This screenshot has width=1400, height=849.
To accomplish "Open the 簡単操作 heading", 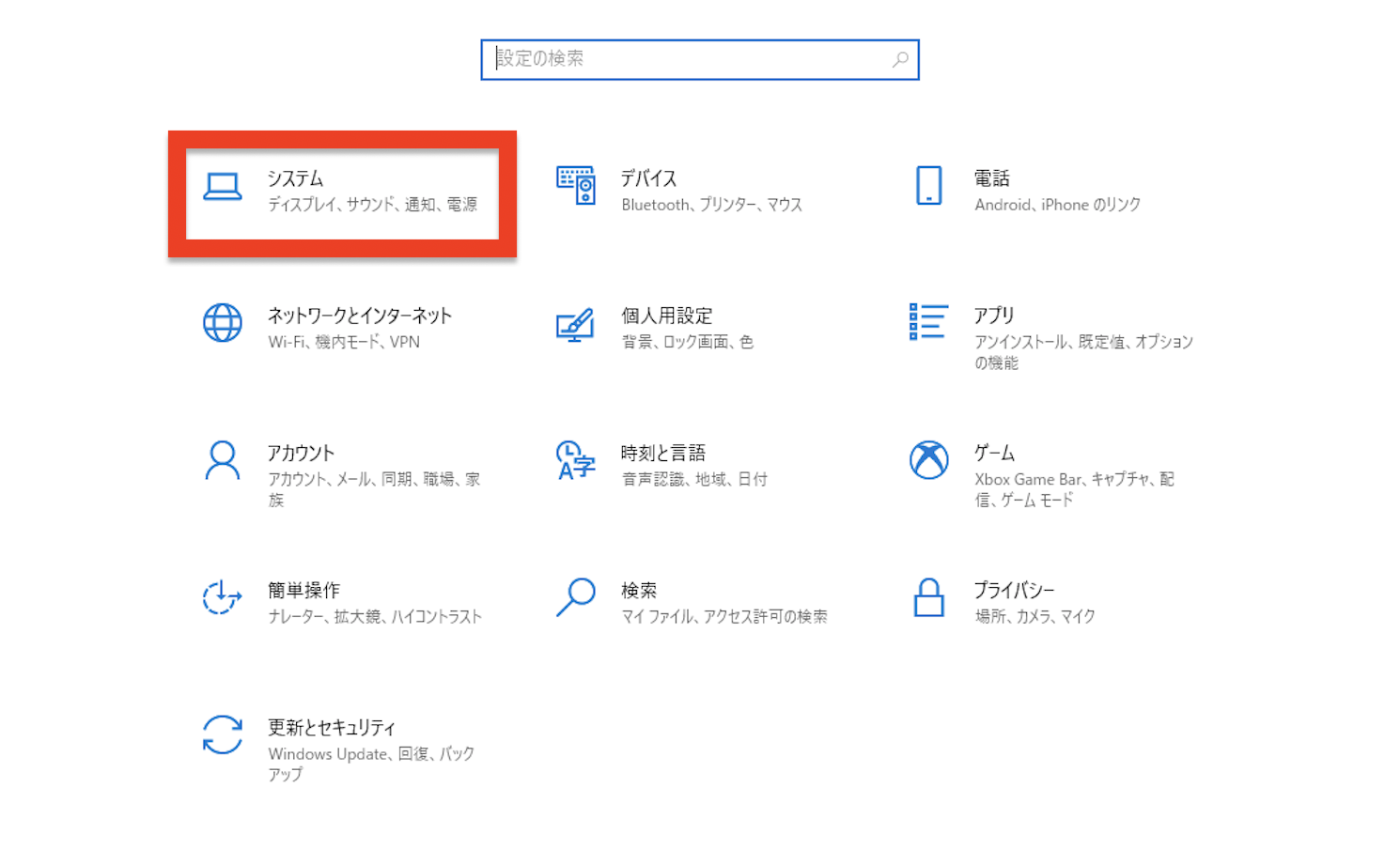I will (303, 590).
